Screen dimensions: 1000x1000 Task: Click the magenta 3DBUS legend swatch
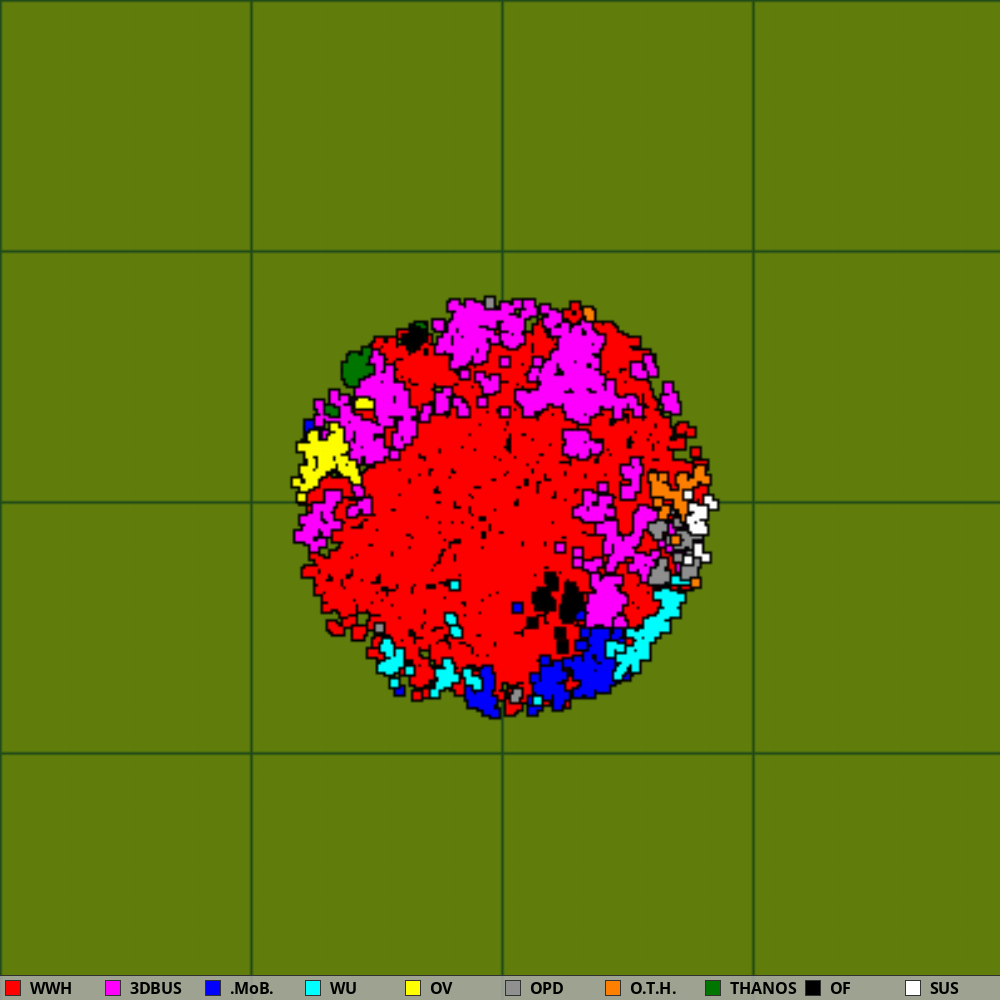[x=113, y=988]
